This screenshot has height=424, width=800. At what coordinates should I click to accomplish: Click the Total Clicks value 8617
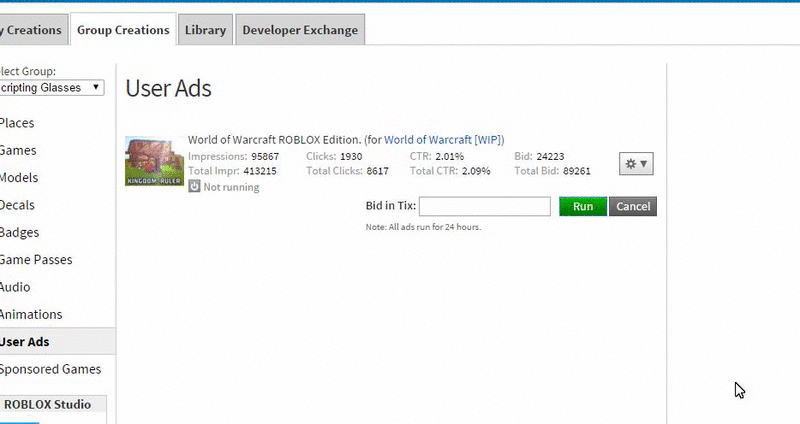(378, 171)
